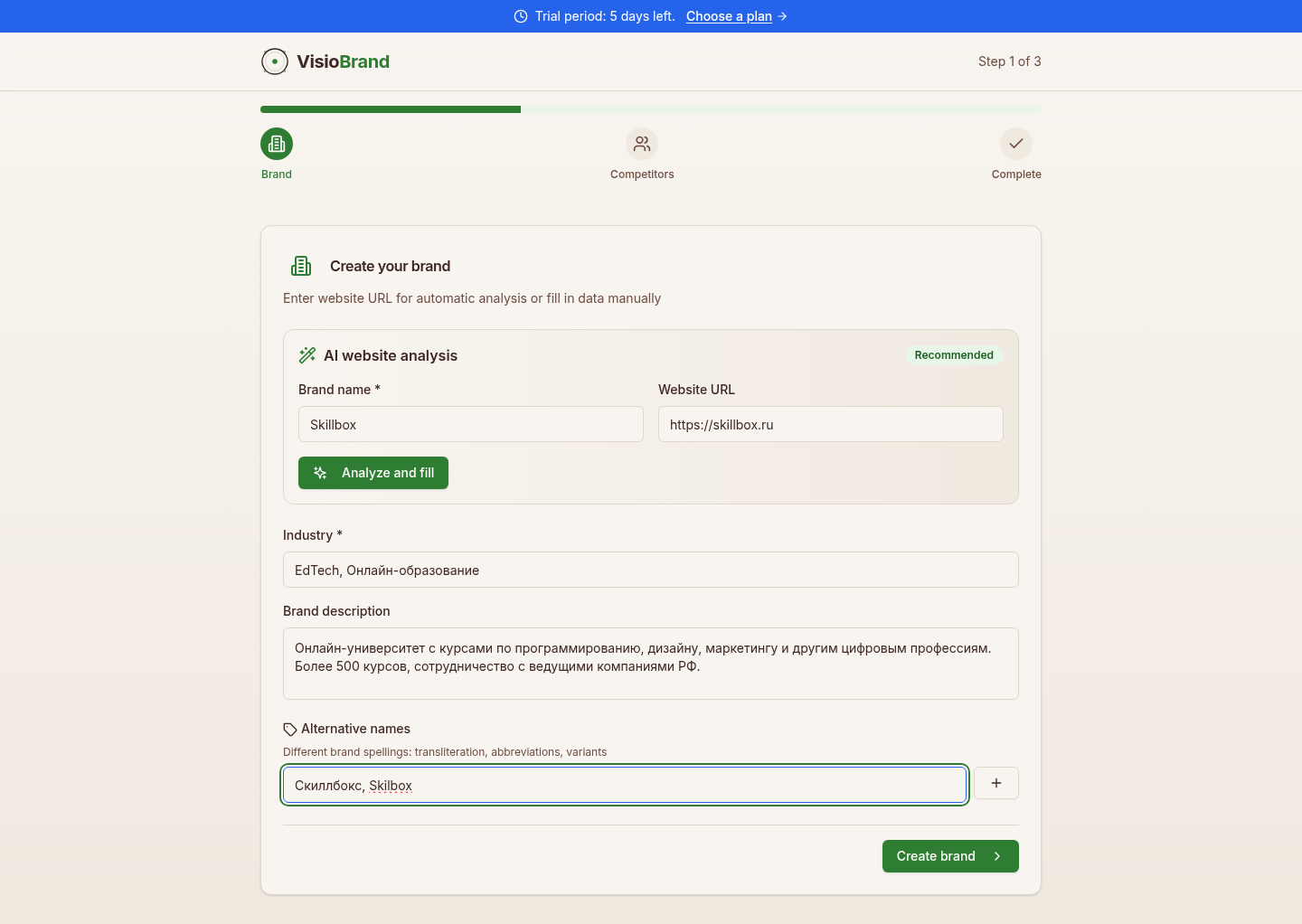Click the magic wand icon beside AI website analysis
Image resolution: width=1302 pixels, height=924 pixels.
point(307,355)
